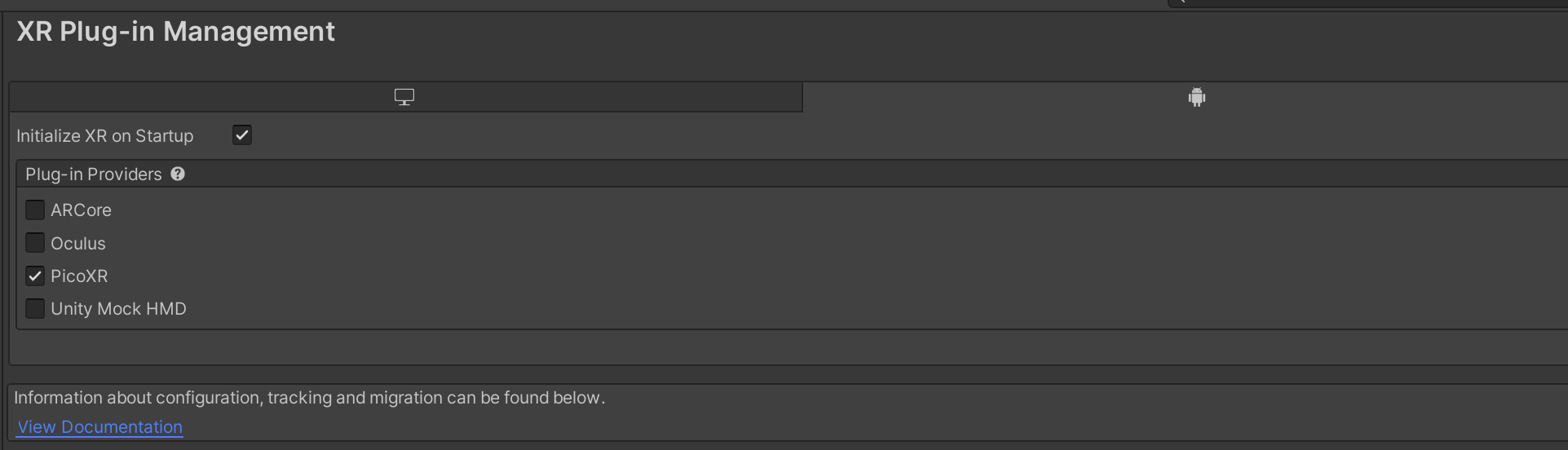Screen dimensions: 1568x450
Task: Click the Unity Mock HMD label text
Action: tap(118, 309)
